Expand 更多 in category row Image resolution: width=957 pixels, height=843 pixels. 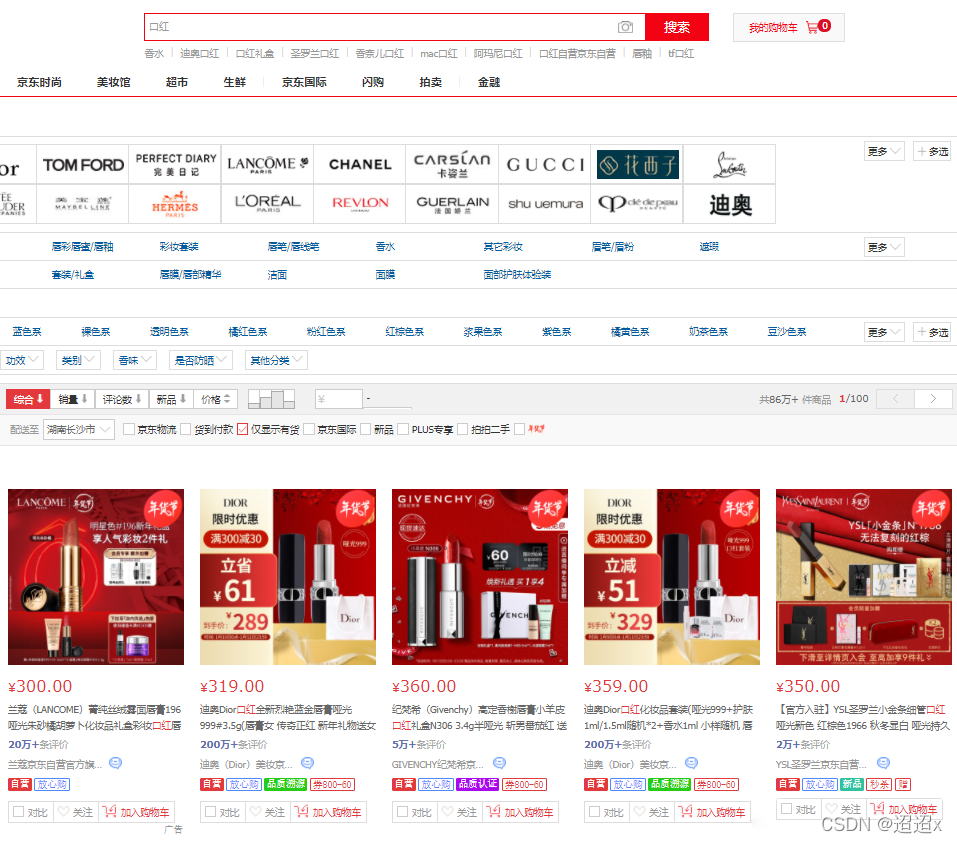884,247
